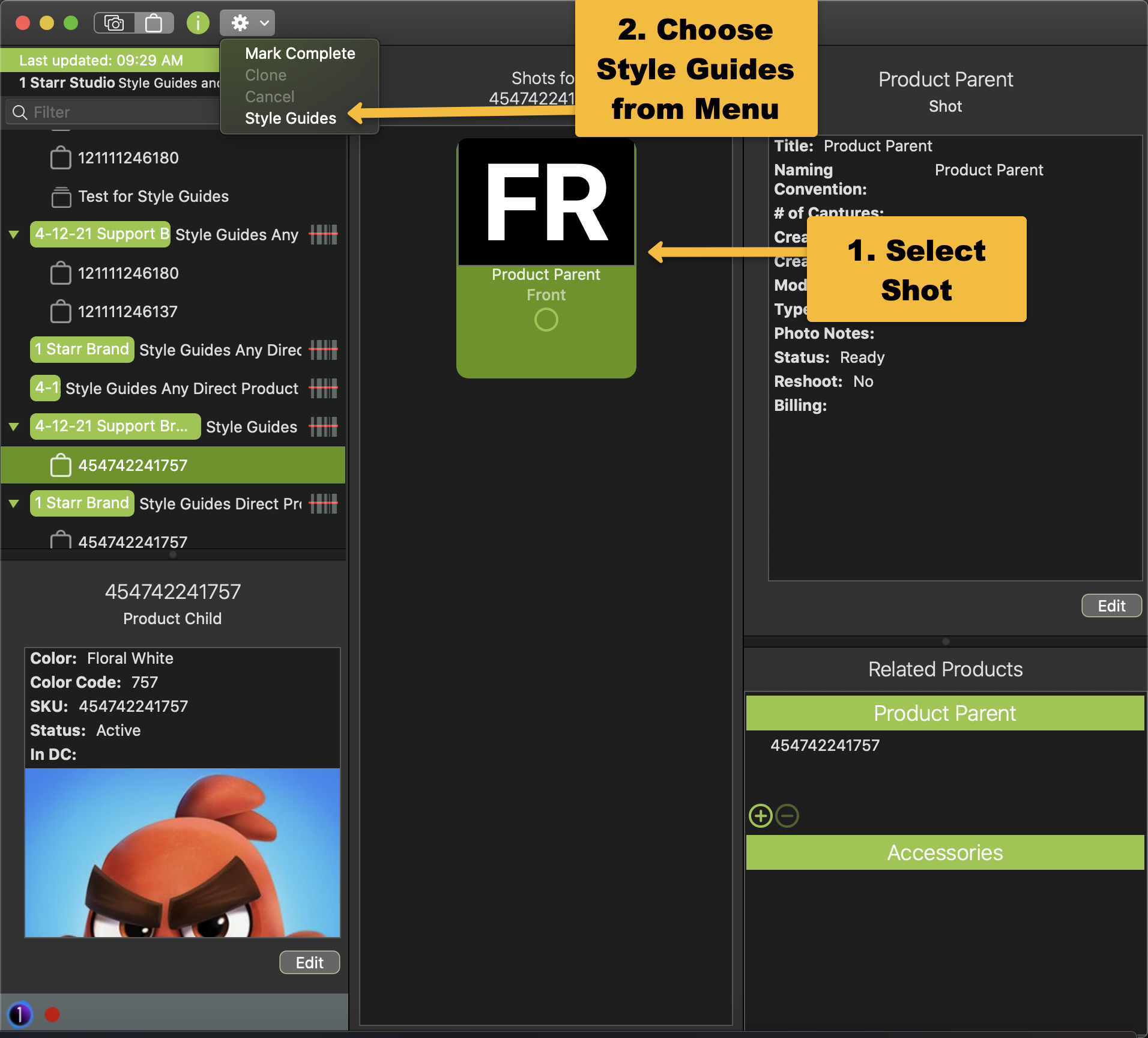Select 4-1 Style Guides Any Direct Product row
The height and width of the screenshot is (1038, 1148).
pyautogui.click(x=173, y=388)
